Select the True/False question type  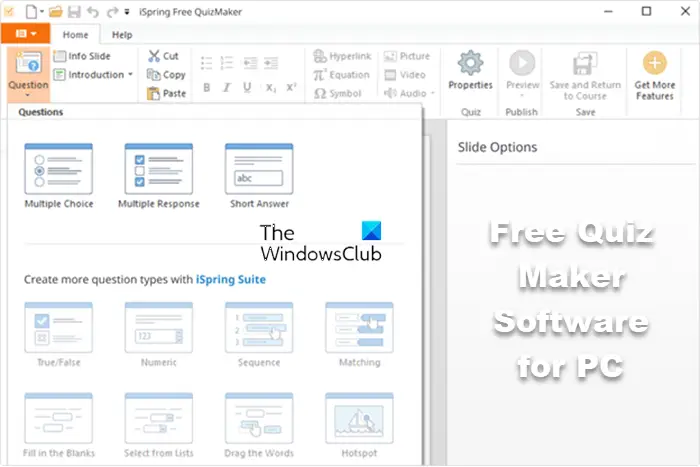[59, 335]
